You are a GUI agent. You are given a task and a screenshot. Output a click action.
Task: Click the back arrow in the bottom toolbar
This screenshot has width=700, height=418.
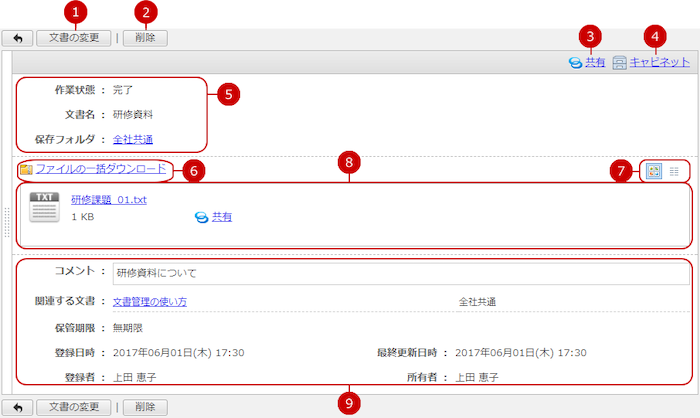pos(17,407)
